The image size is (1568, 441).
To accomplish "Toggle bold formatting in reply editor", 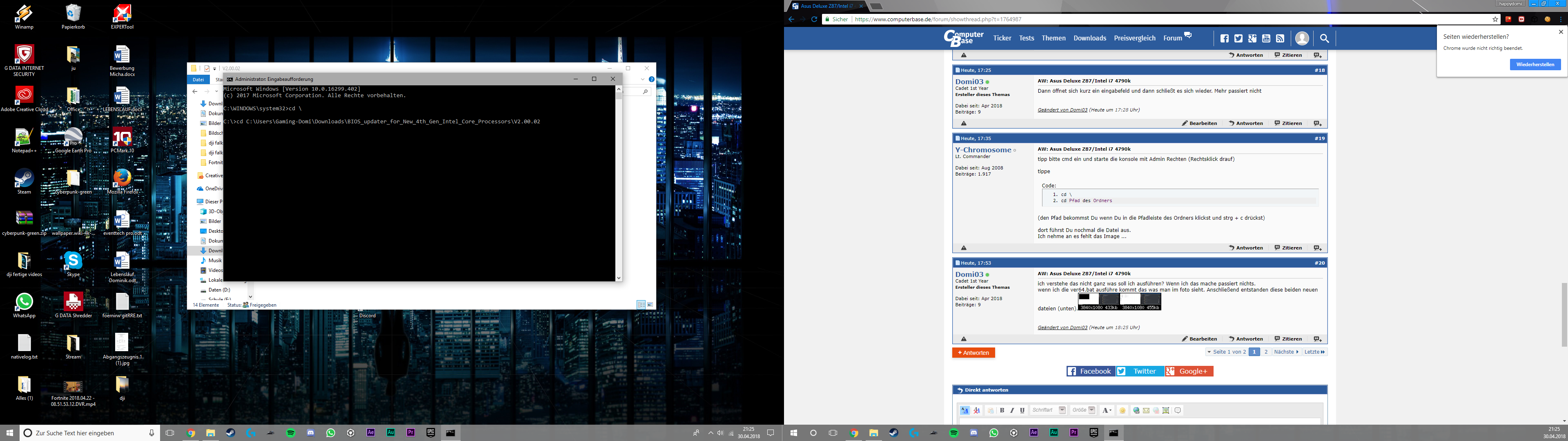I will pos(1002,410).
